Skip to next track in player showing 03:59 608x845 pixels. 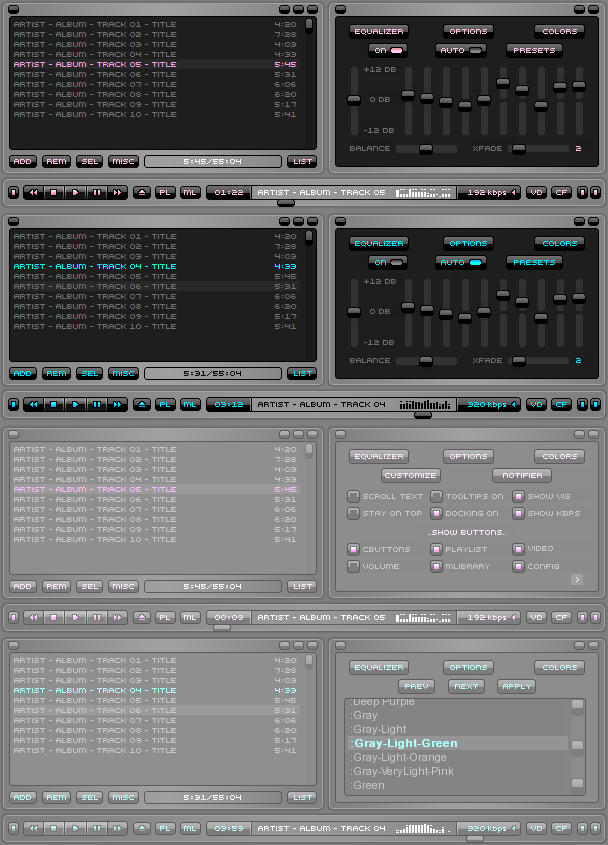pos(118,829)
